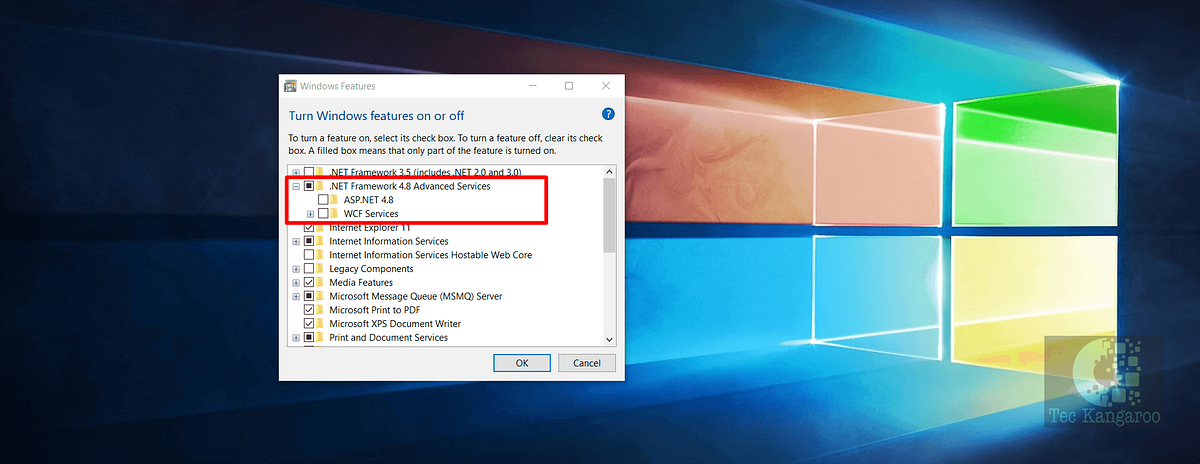1200x464 pixels.
Task: Select the 'Legacy Components' label
Action: (x=371, y=269)
